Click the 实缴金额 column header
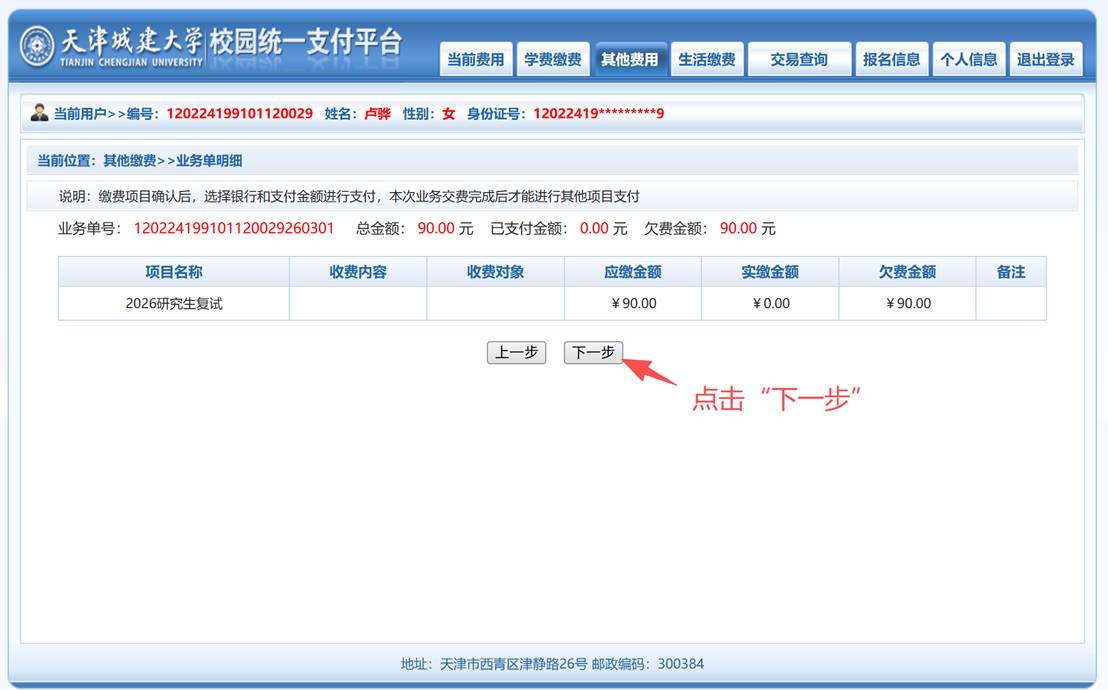This screenshot has height=690, width=1108. [770, 272]
